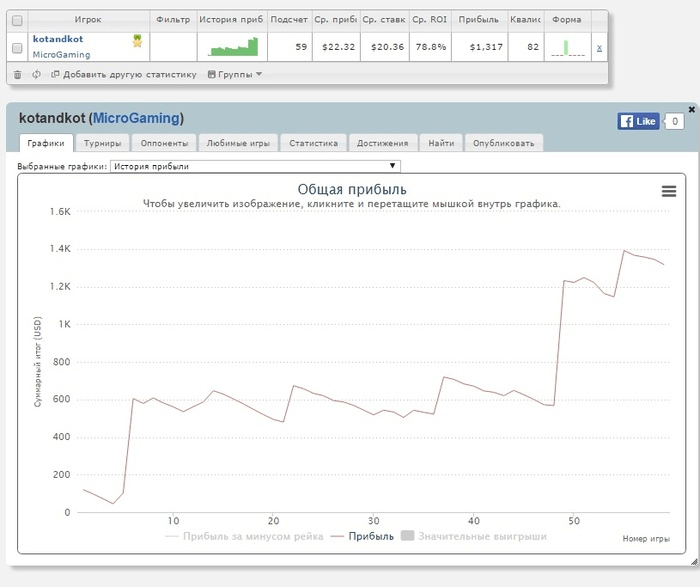Sort by the 'Прибыль' column header
This screenshot has width=700, height=587.
(477, 19)
